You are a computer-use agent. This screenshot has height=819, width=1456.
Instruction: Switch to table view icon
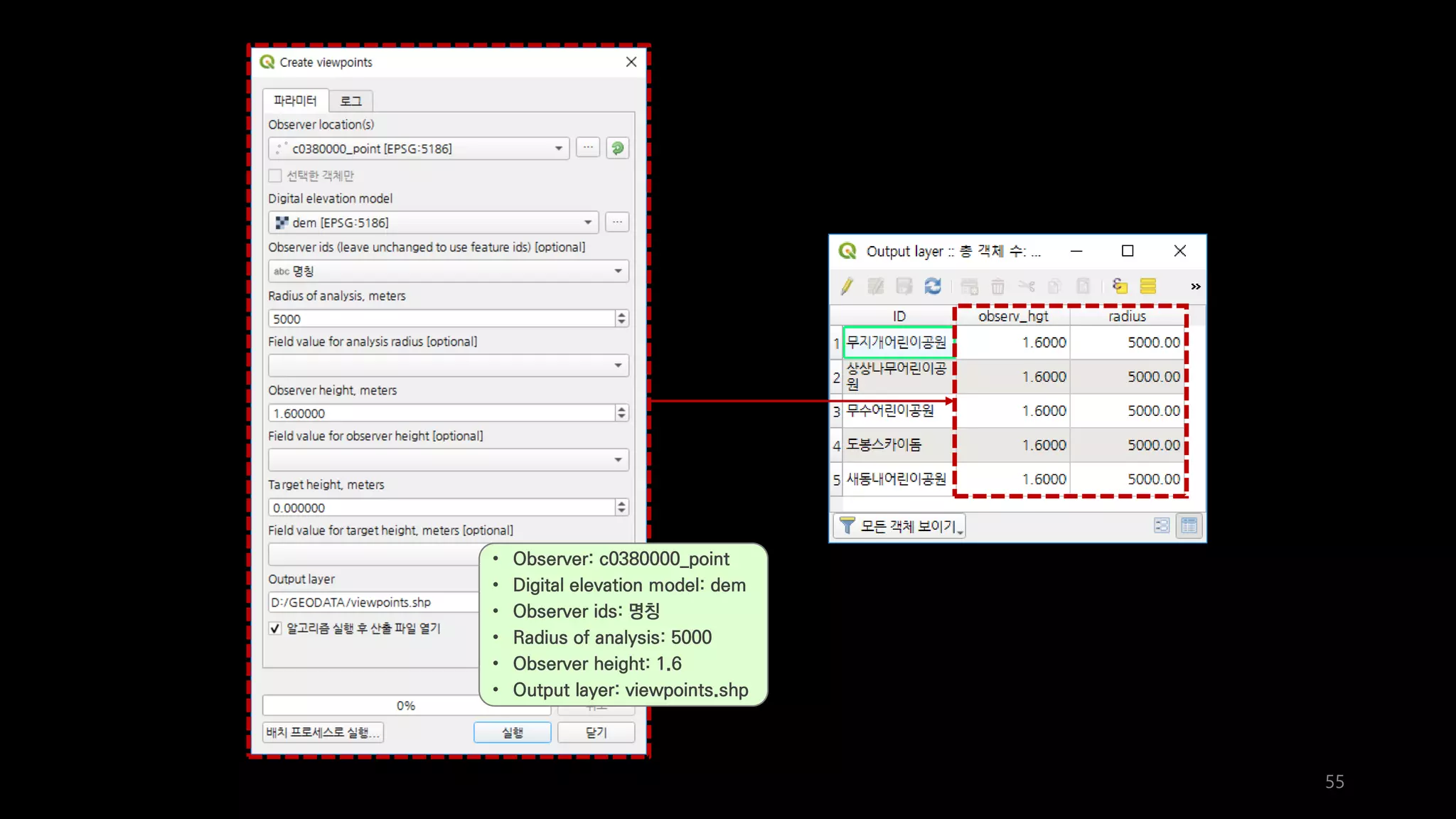point(1189,526)
